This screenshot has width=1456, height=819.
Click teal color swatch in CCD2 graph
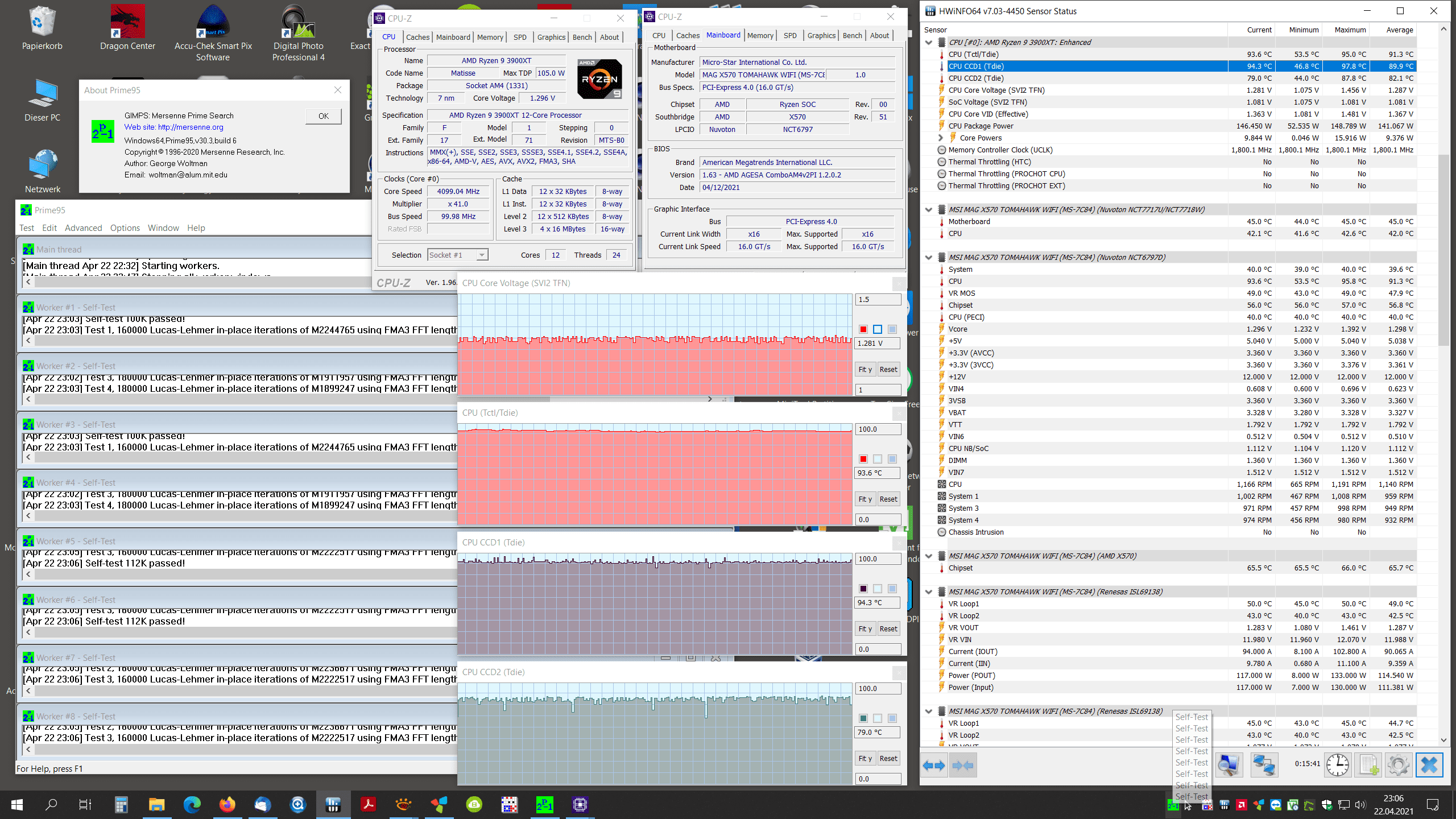pyautogui.click(x=863, y=718)
